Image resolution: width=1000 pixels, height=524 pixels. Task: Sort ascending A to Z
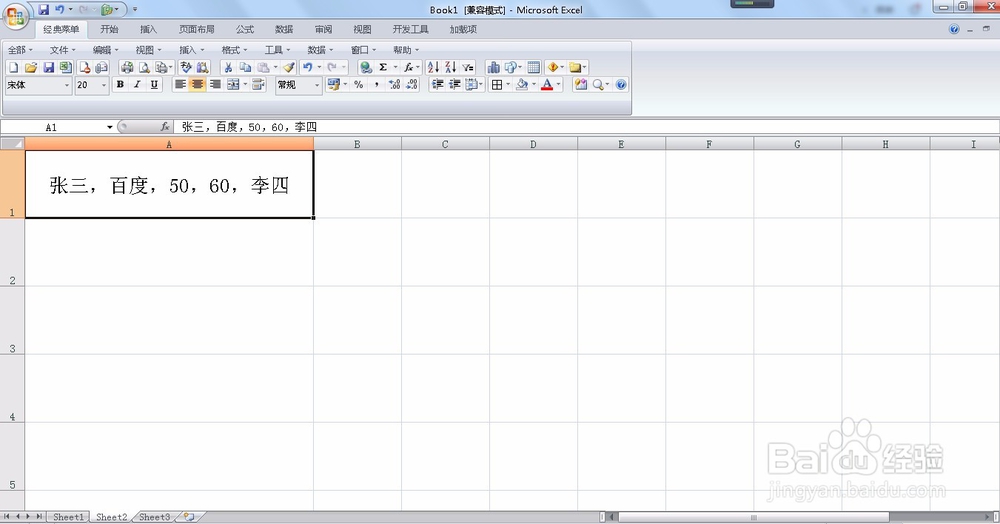click(433, 67)
